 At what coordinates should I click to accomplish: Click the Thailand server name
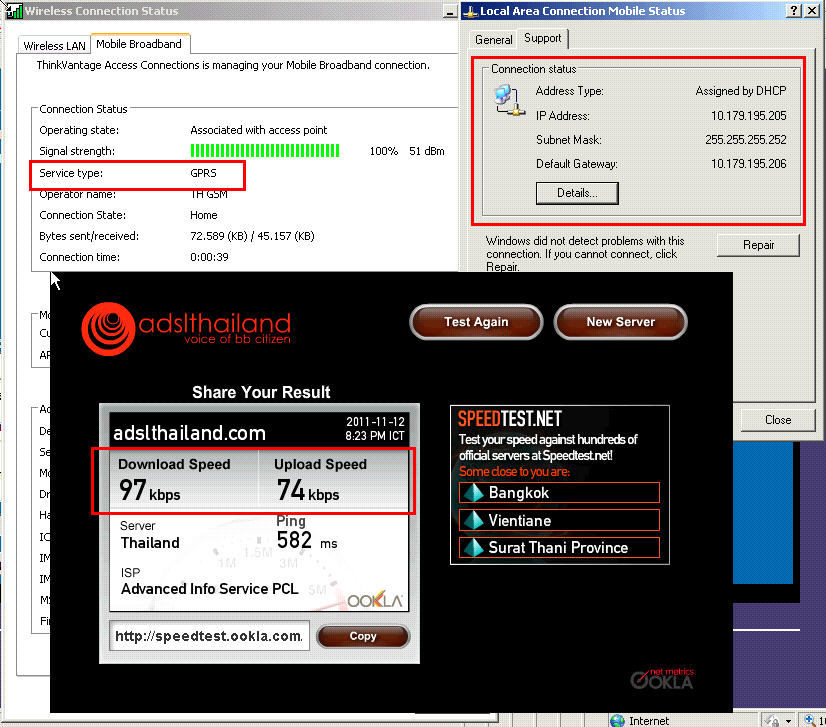point(150,543)
